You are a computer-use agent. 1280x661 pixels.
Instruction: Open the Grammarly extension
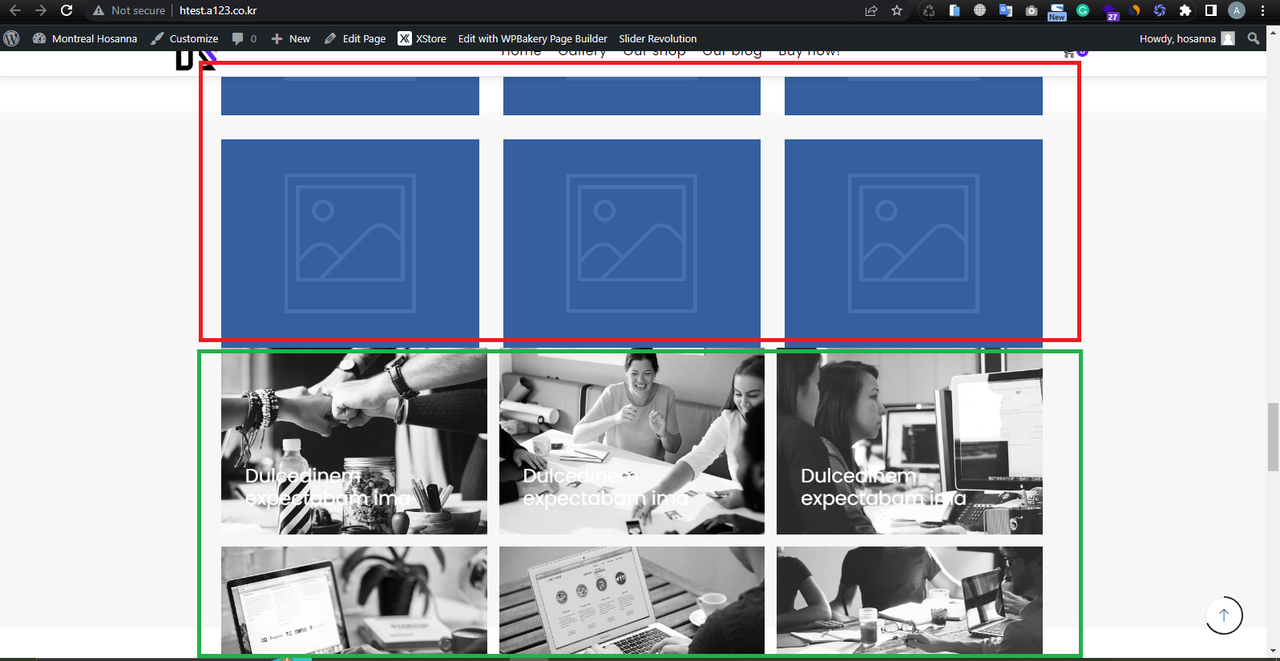pyautogui.click(x=1083, y=10)
